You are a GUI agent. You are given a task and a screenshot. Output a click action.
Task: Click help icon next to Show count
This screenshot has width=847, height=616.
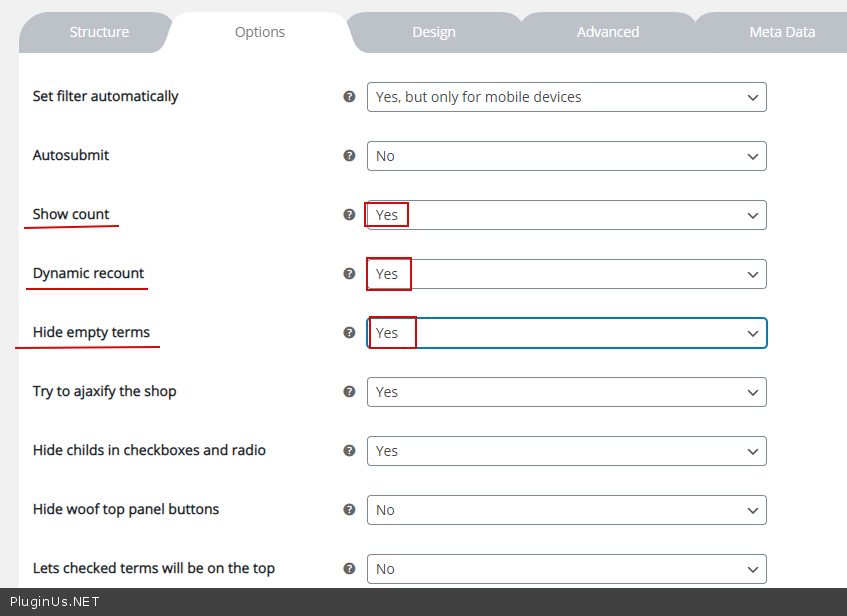[349, 215]
